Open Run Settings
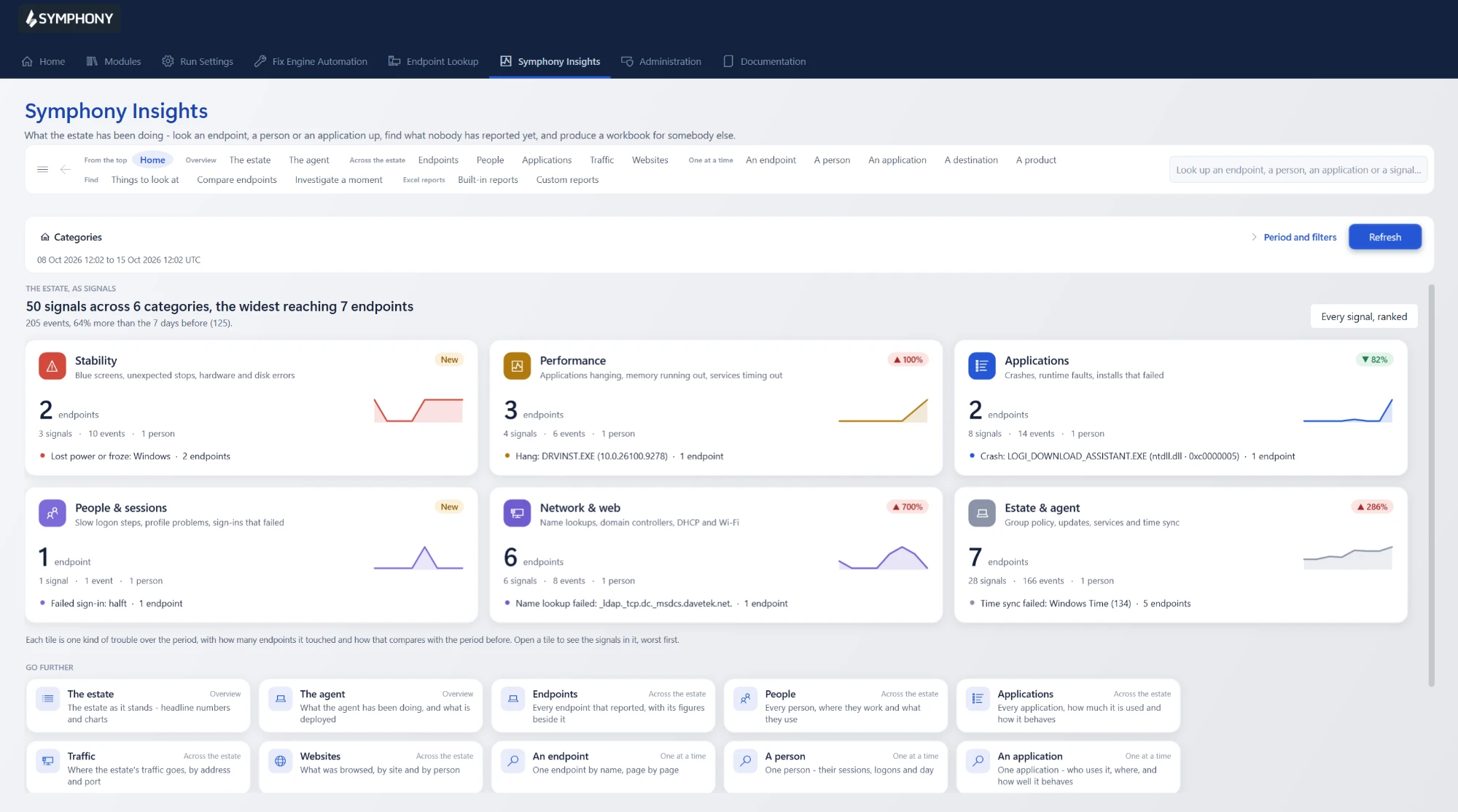Image resolution: width=1458 pixels, height=812 pixels. 198,62
